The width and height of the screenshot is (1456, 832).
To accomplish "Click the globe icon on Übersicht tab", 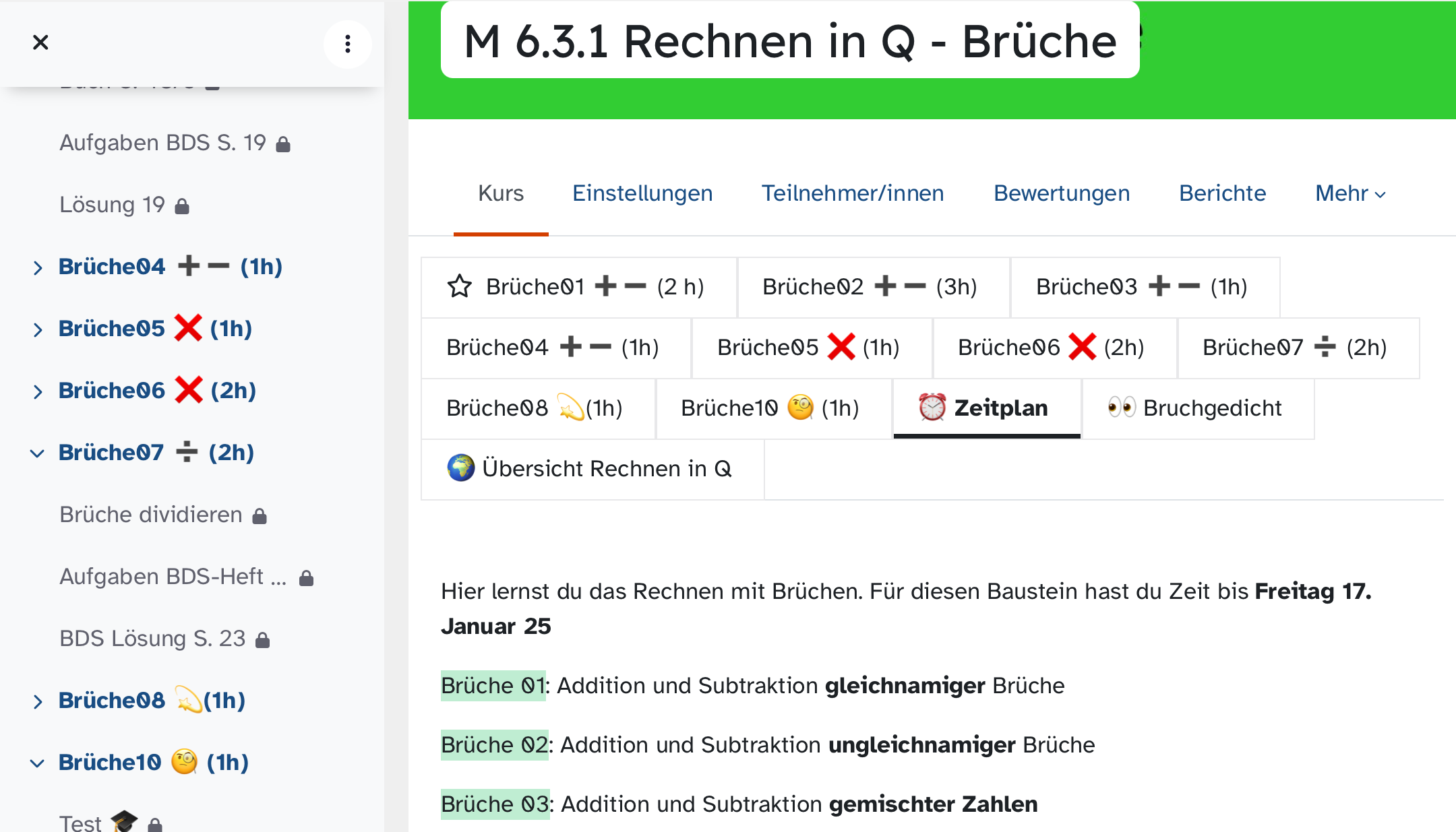I will click(461, 468).
